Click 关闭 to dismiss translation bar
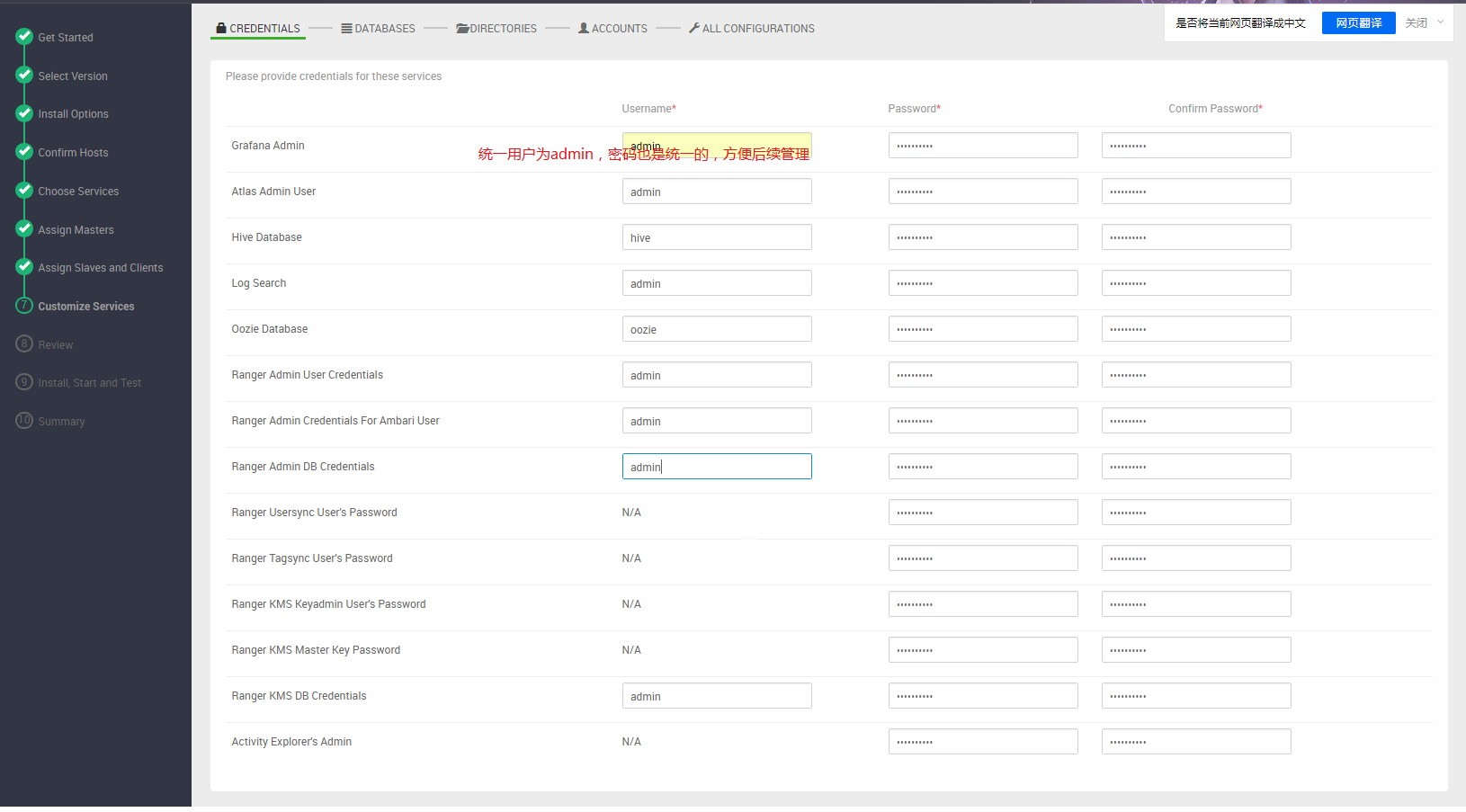Screen dimensions: 1466x812 pyautogui.click(x=1416, y=23)
